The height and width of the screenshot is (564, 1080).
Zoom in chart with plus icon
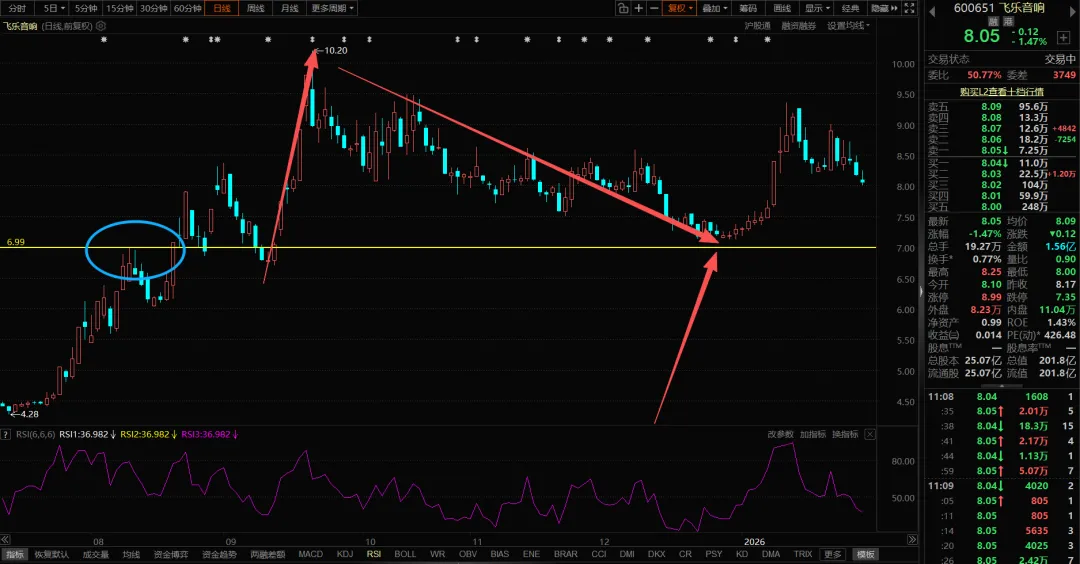638,8
